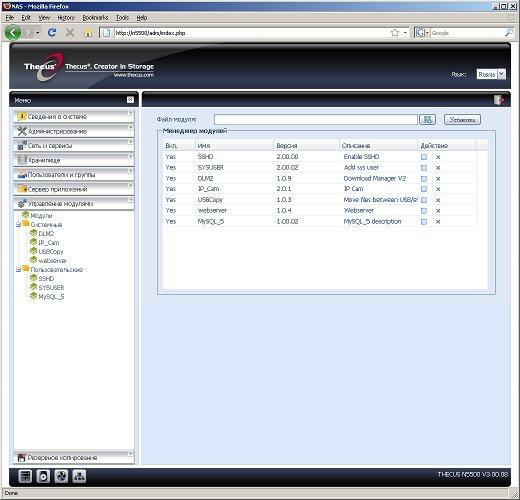Viewport: 520px width, 500px height.
Task: Reload the page with the refresh icon
Action: pyautogui.click(x=52, y=33)
